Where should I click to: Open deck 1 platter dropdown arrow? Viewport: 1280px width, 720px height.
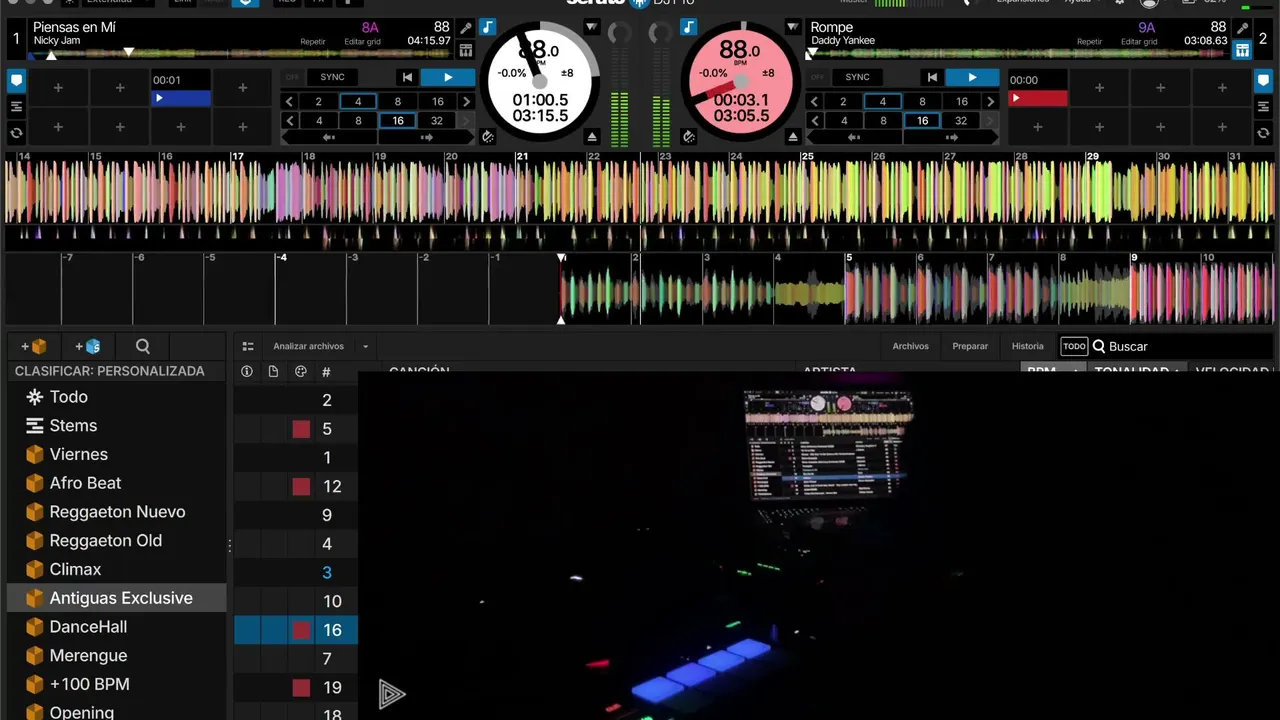coord(591,27)
